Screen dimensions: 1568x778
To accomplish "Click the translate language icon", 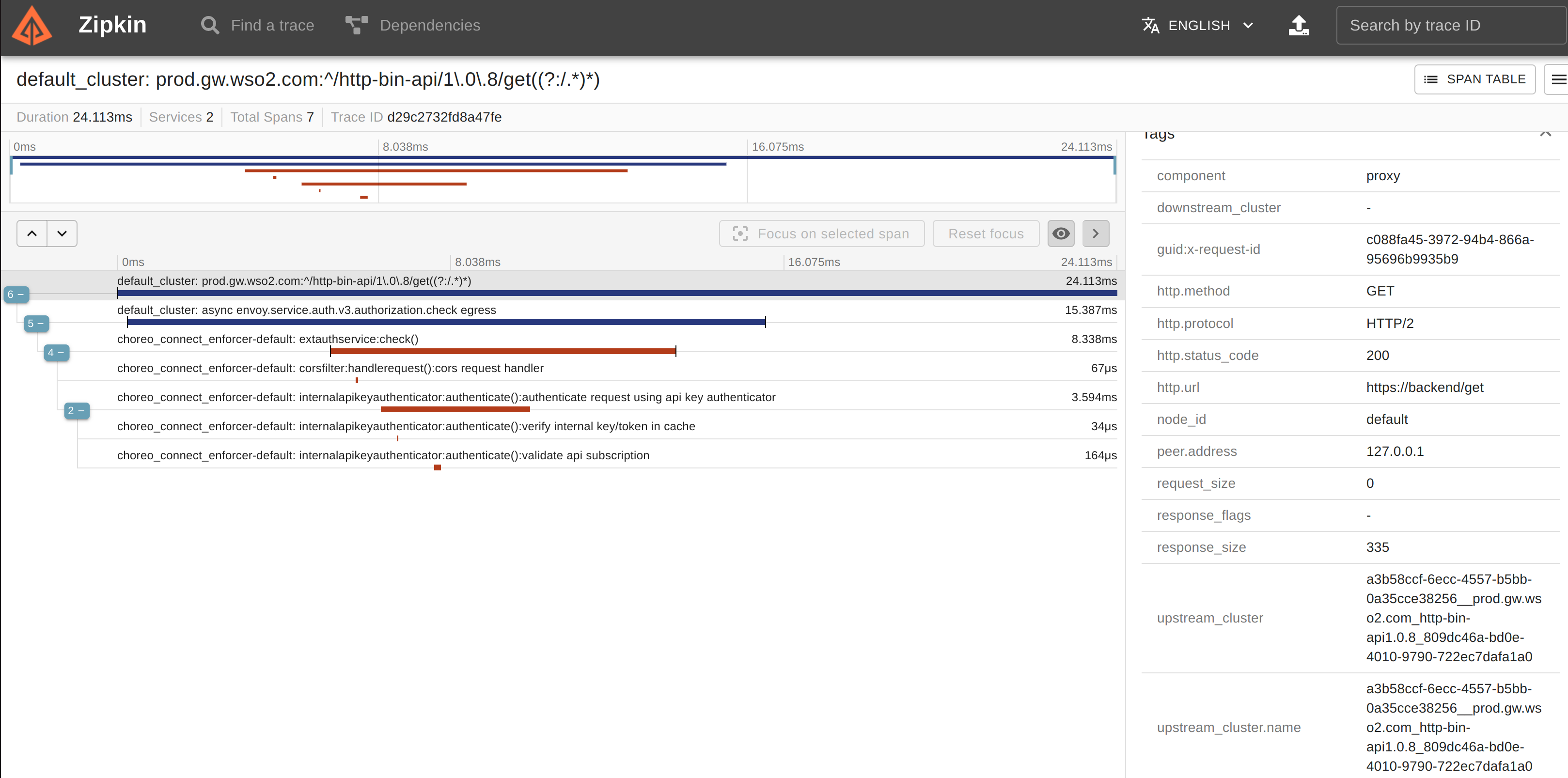I will tap(1150, 25).
